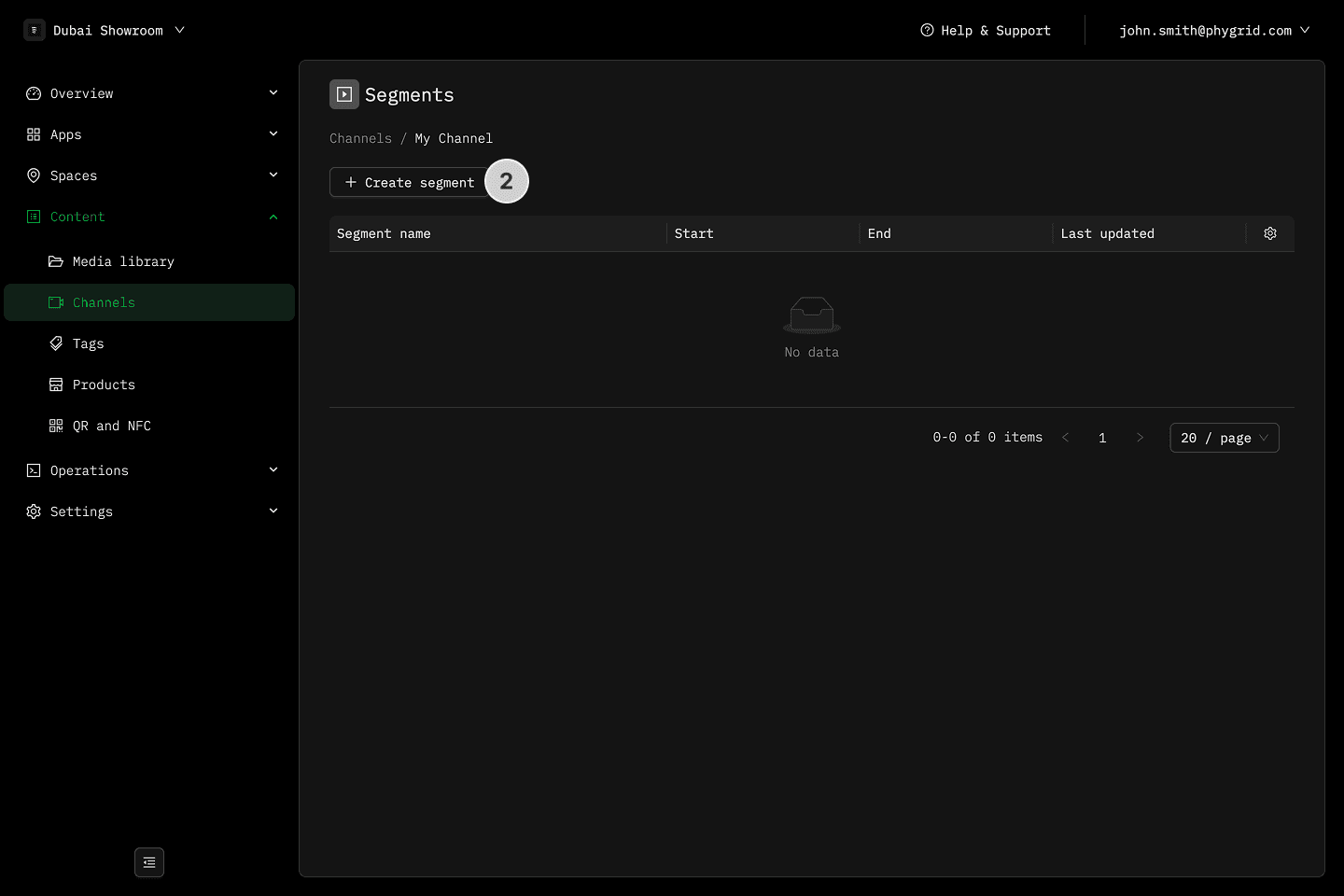The width and height of the screenshot is (1344, 896).
Task: Open Media library in sidebar
Action: pyautogui.click(x=149, y=261)
